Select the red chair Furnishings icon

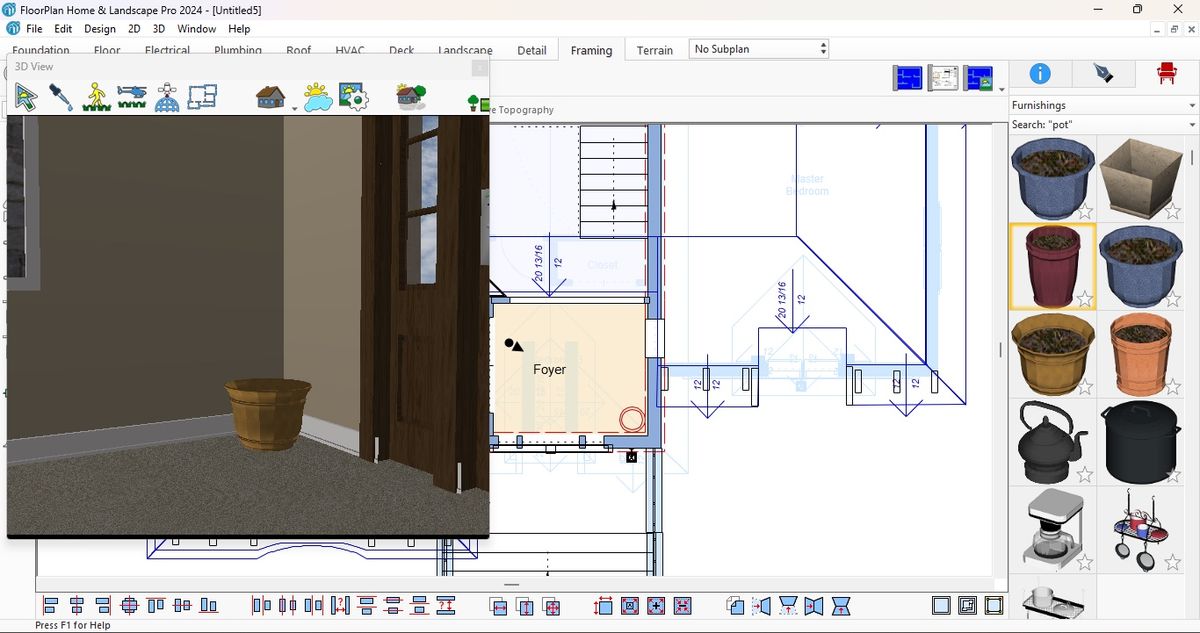[1167, 73]
